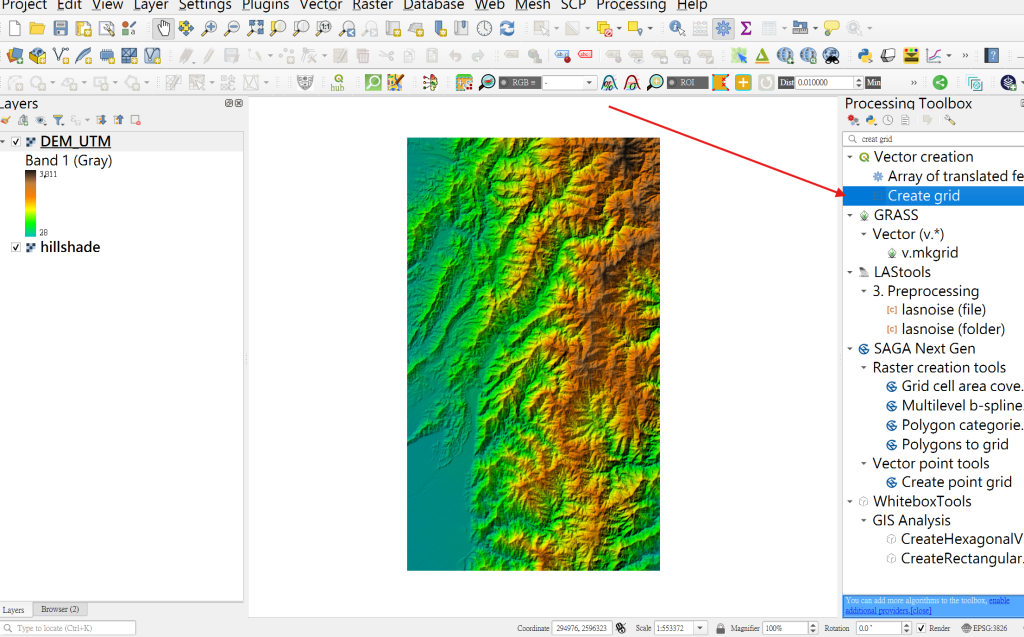Click the EPSG:3826 CRS button
This screenshot has width=1024, height=637.
pyautogui.click(x=984, y=628)
